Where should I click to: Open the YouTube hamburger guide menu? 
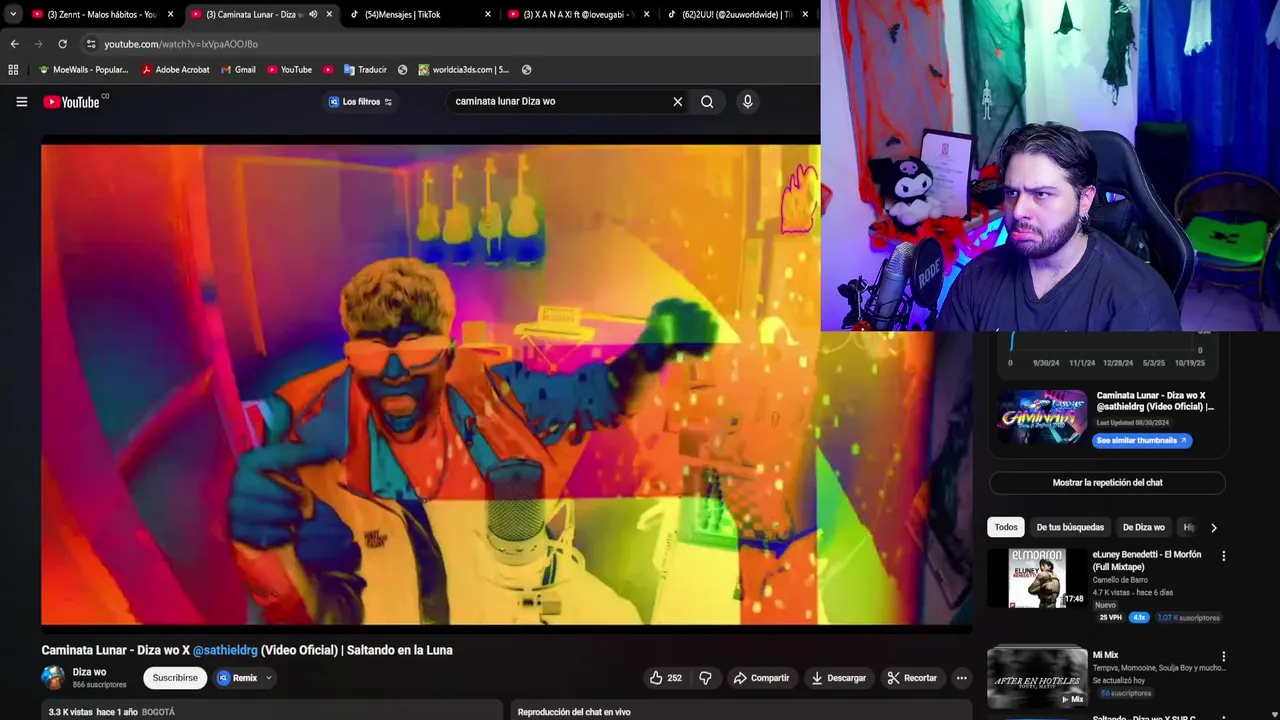(x=21, y=101)
